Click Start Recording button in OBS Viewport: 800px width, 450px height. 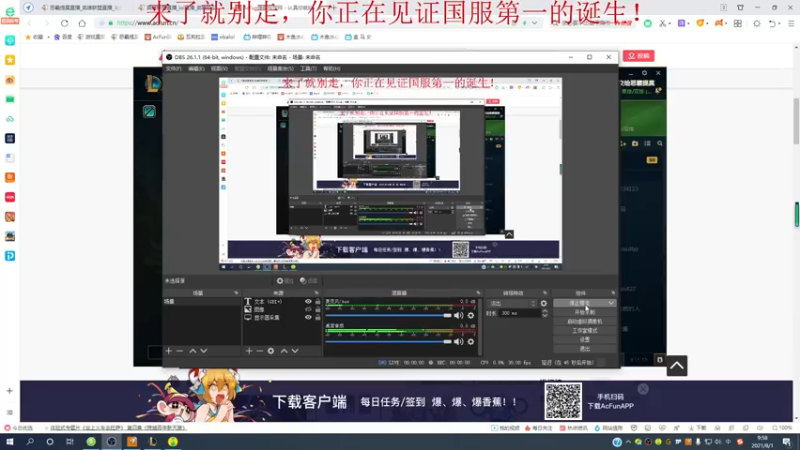point(585,312)
